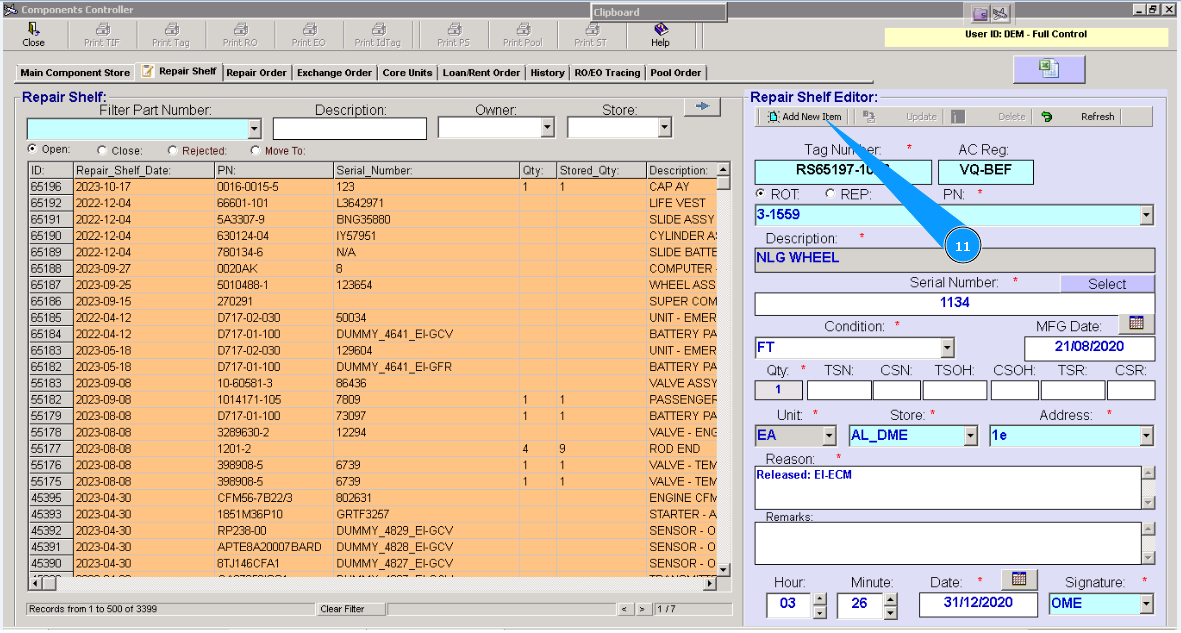
Task: Select the Close radio button filter
Action: tap(103, 151)
